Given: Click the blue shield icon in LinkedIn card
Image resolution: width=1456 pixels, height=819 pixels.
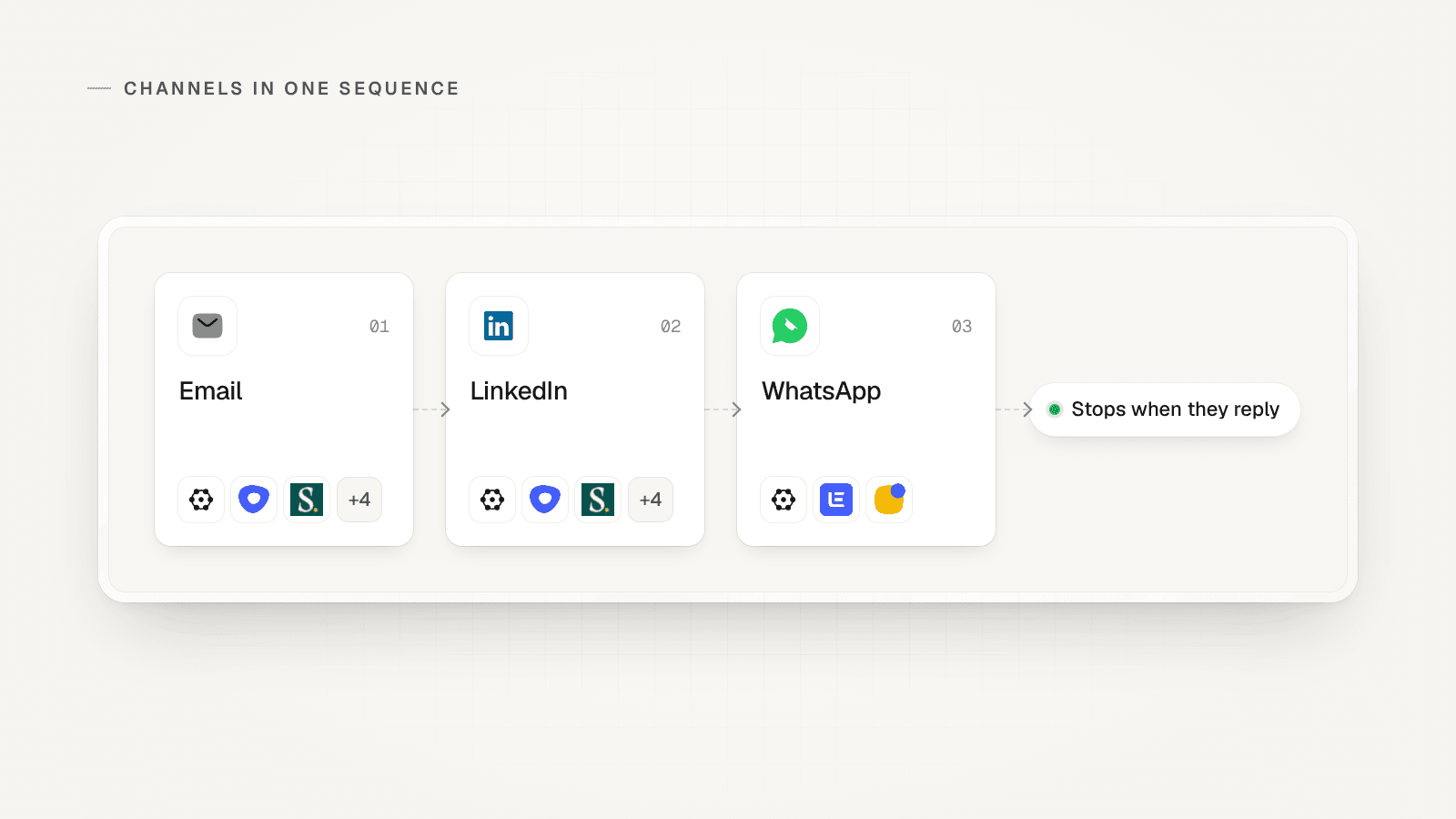Looking at the screenshot, I should coord(545,500).
